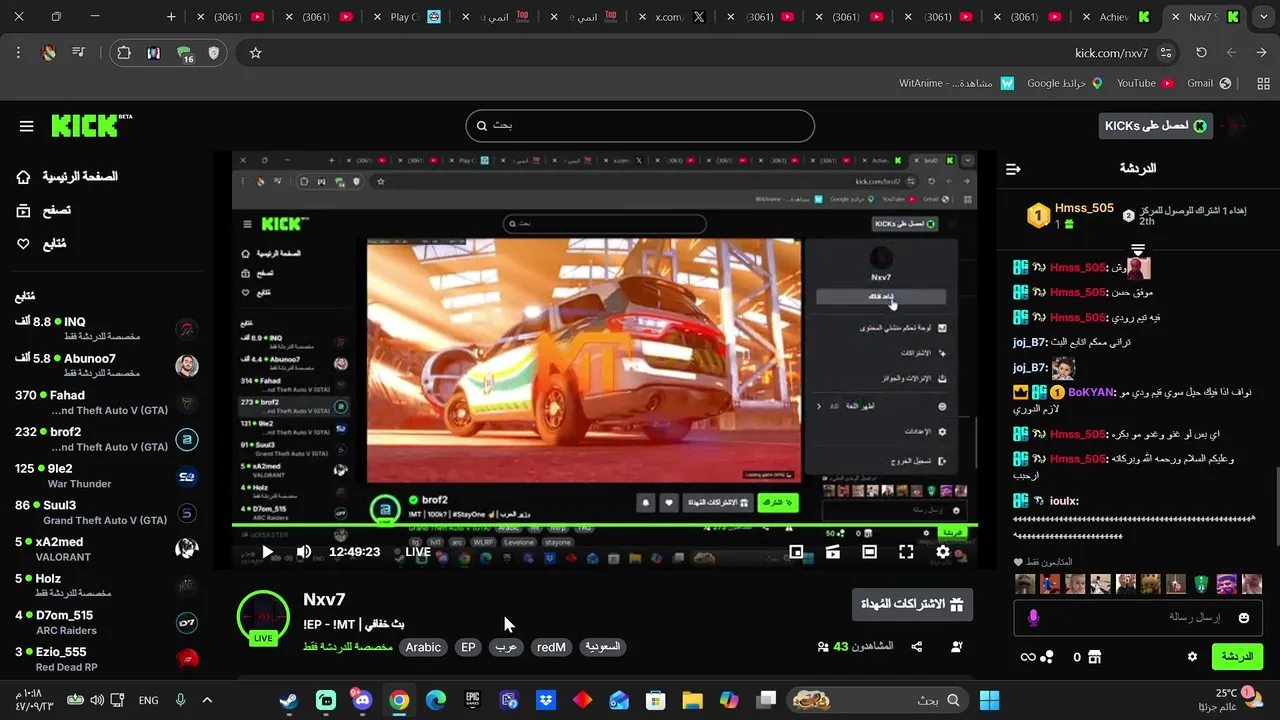This screenshot has height=720, width=1280.
Task: Click Hmss_505 top gifter entry
Action: tap(1072, 215)
